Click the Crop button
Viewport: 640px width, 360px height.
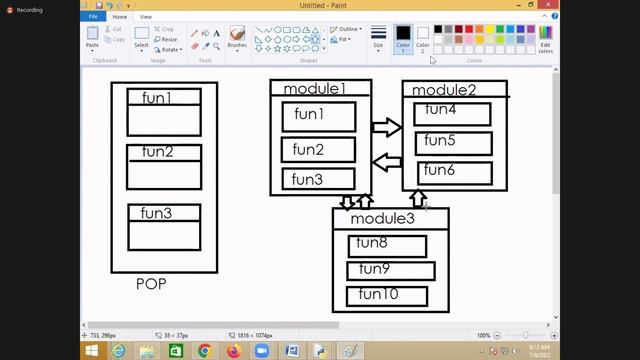pyautogui.click(x=164, y=29)
